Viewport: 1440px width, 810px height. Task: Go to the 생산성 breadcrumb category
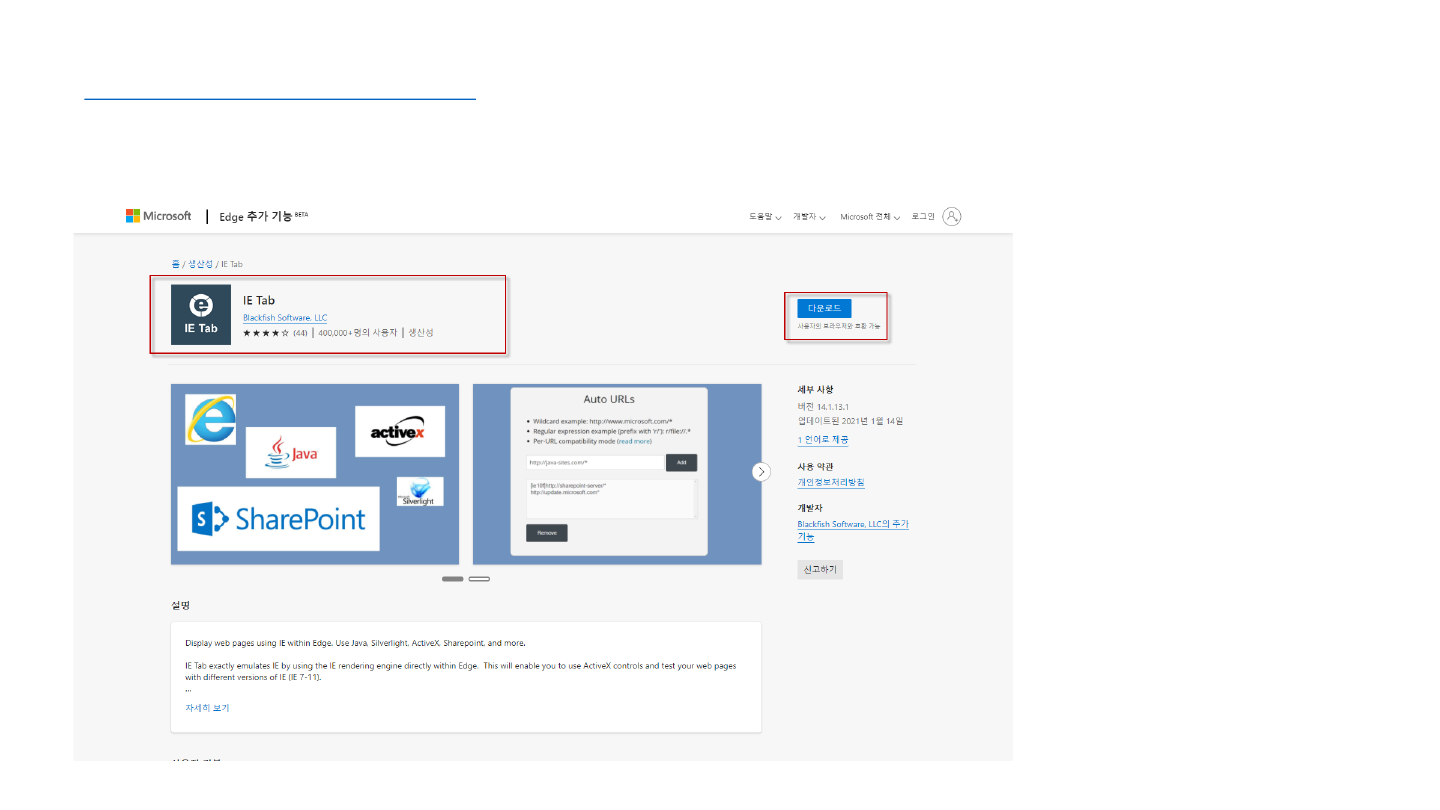click(200, 264)
